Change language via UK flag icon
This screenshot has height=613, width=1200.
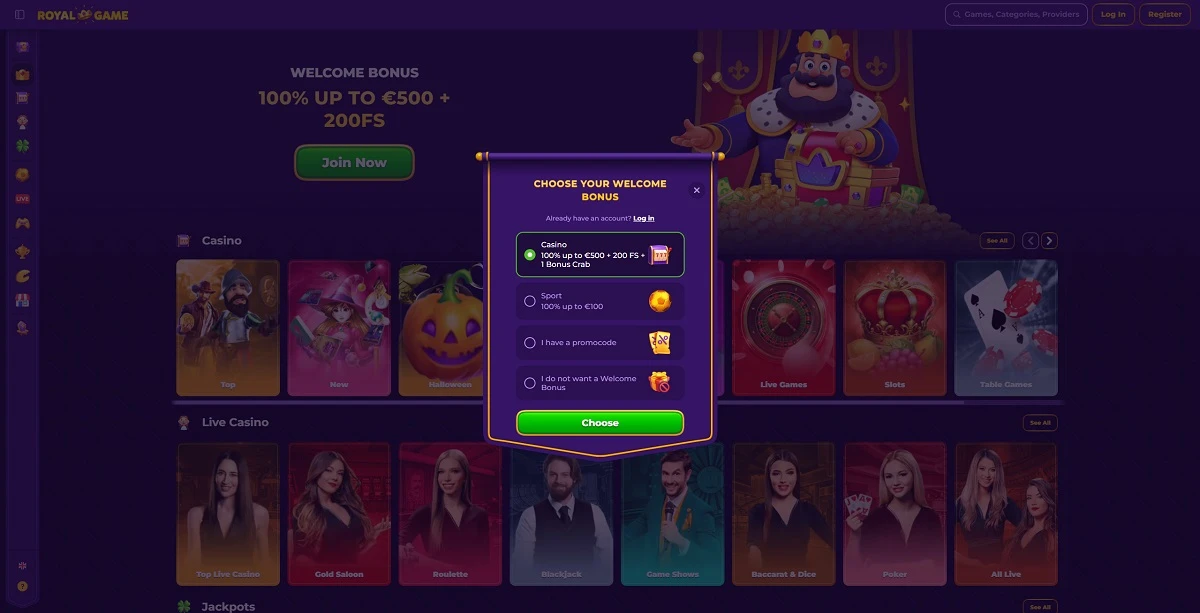tap(22, 566)
